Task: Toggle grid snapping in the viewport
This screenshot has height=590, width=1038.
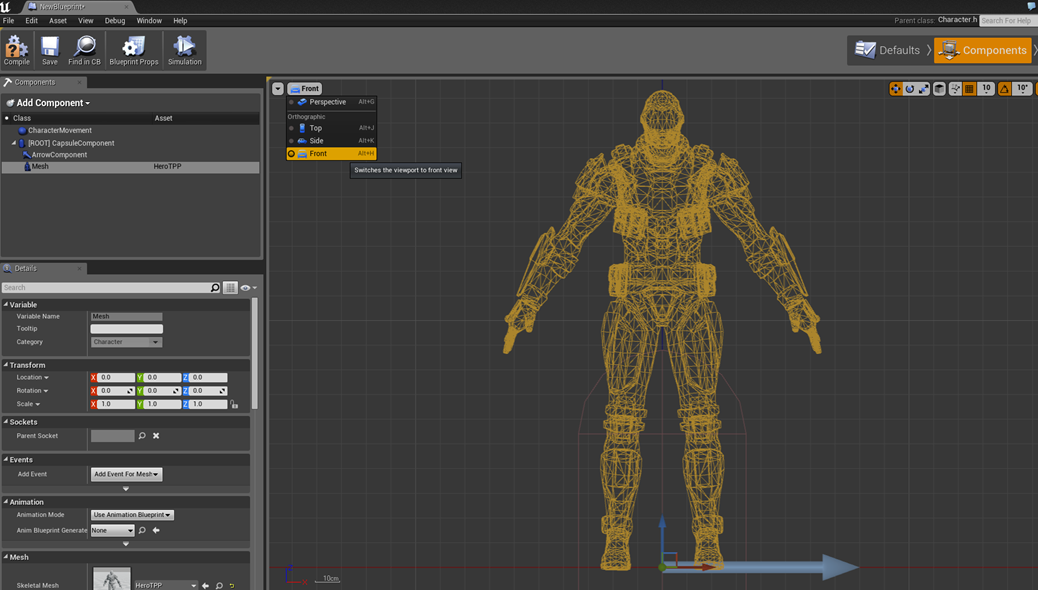Action: click(x=969, y=89)
